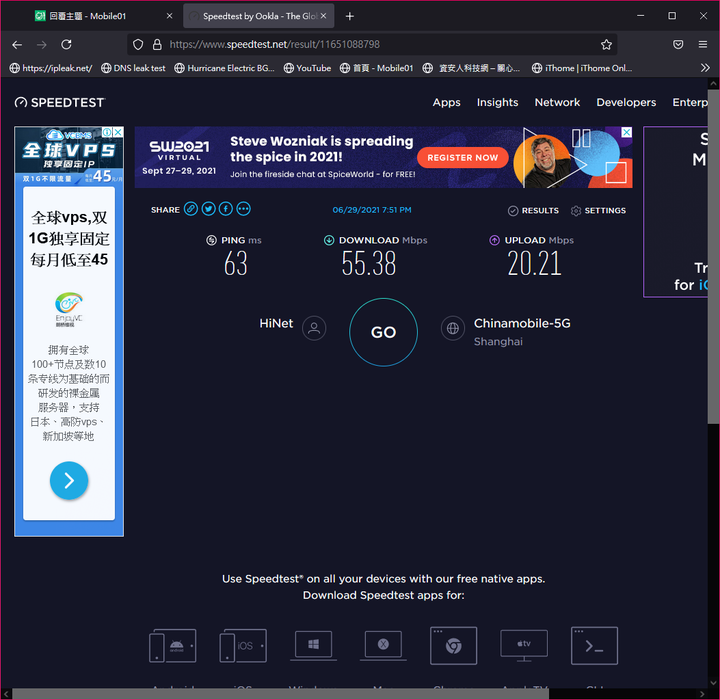The image size is (720, 700).
Task: Select iOS app icon
Action: click(243, 646)
